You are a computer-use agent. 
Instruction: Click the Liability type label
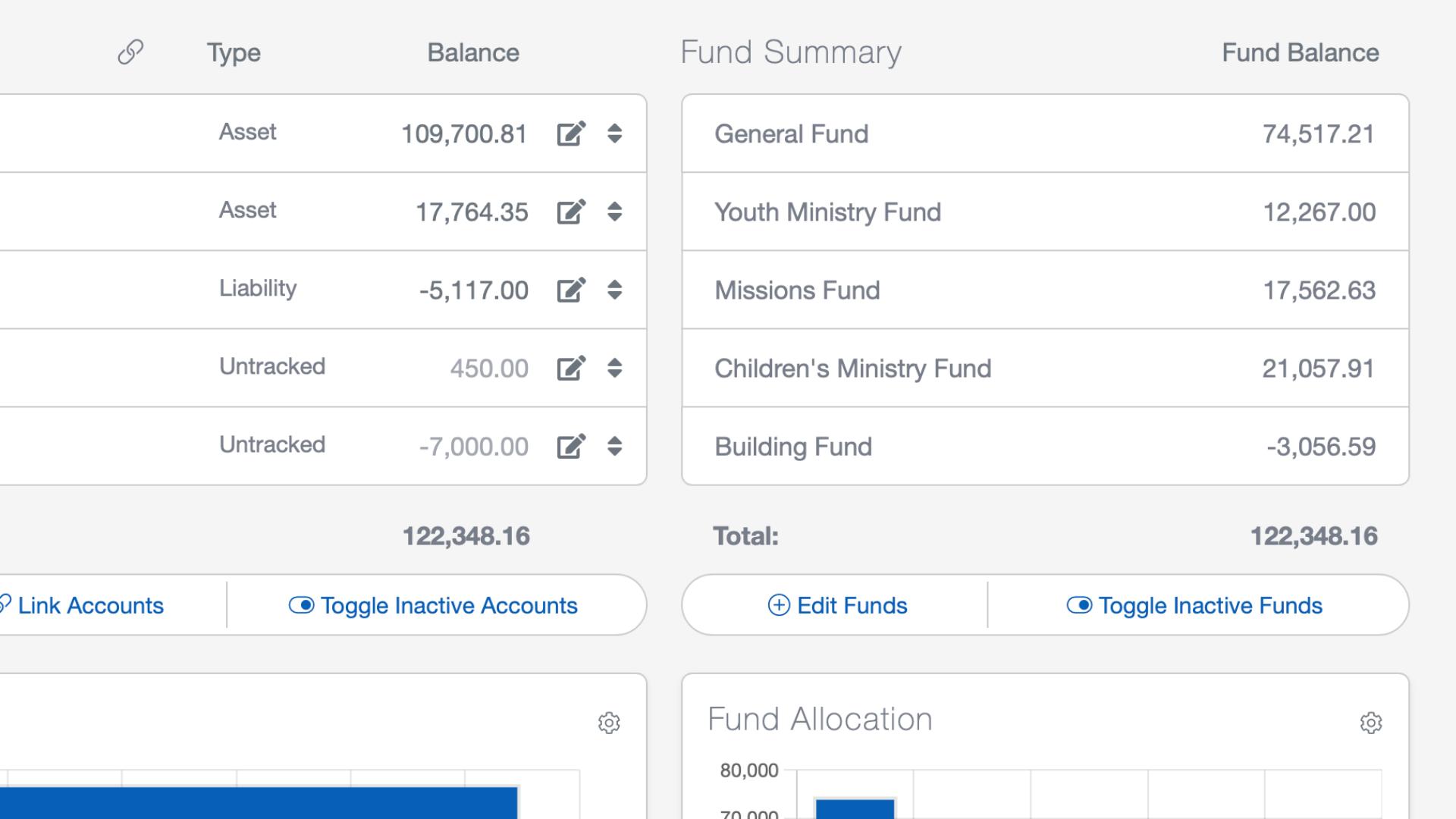coord(258,288)
